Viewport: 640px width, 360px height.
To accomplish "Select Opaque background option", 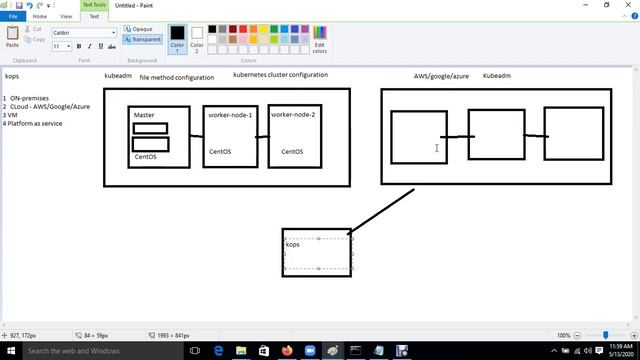I will [x=138, y=29].
